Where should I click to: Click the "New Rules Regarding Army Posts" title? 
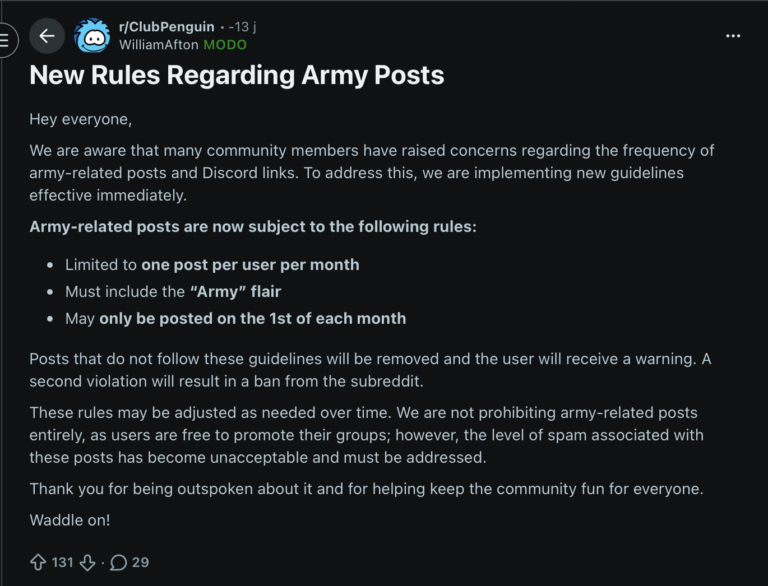tap(237, 75)
